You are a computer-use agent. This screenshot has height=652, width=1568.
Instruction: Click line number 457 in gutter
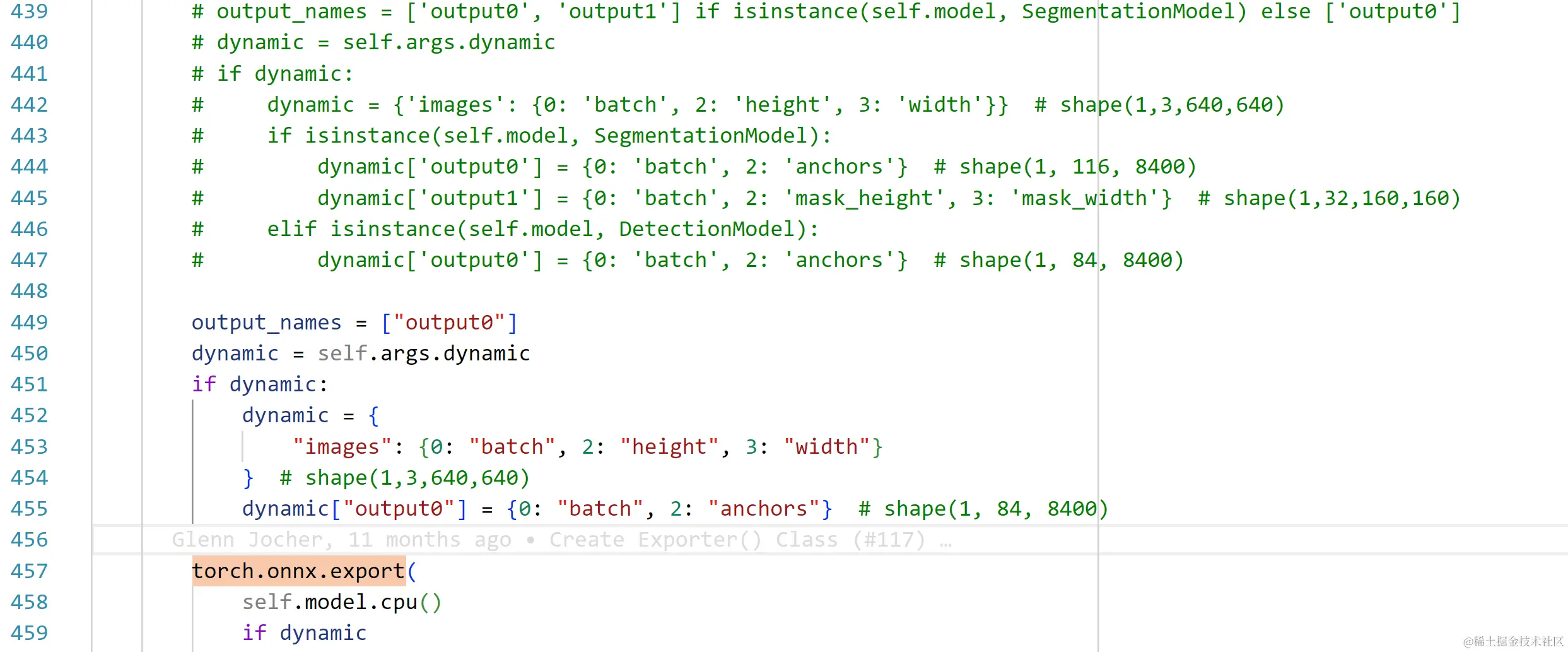tap(29, 571)
